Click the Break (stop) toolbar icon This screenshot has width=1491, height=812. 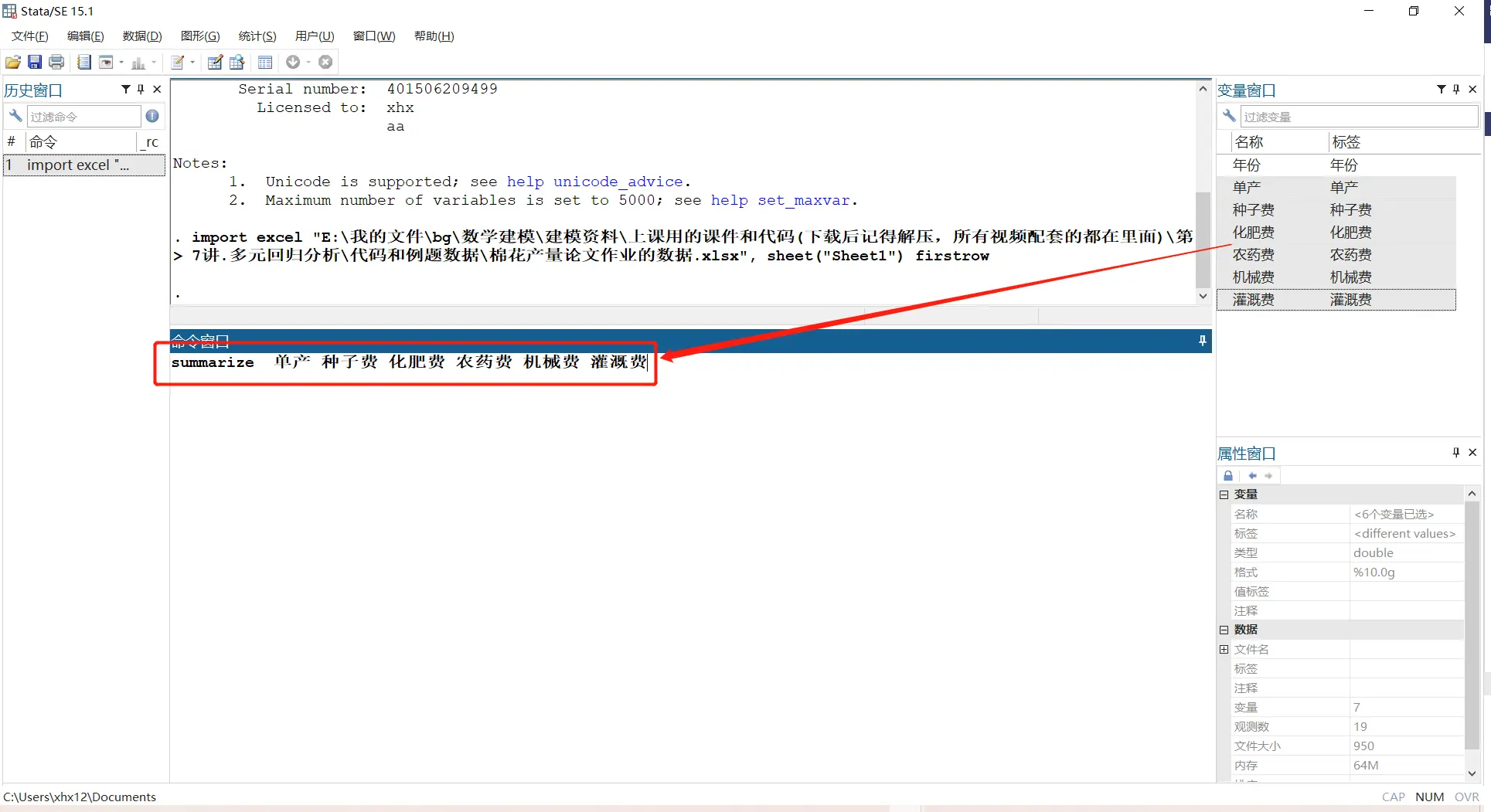pyautogui.click(x=325, y=62)
